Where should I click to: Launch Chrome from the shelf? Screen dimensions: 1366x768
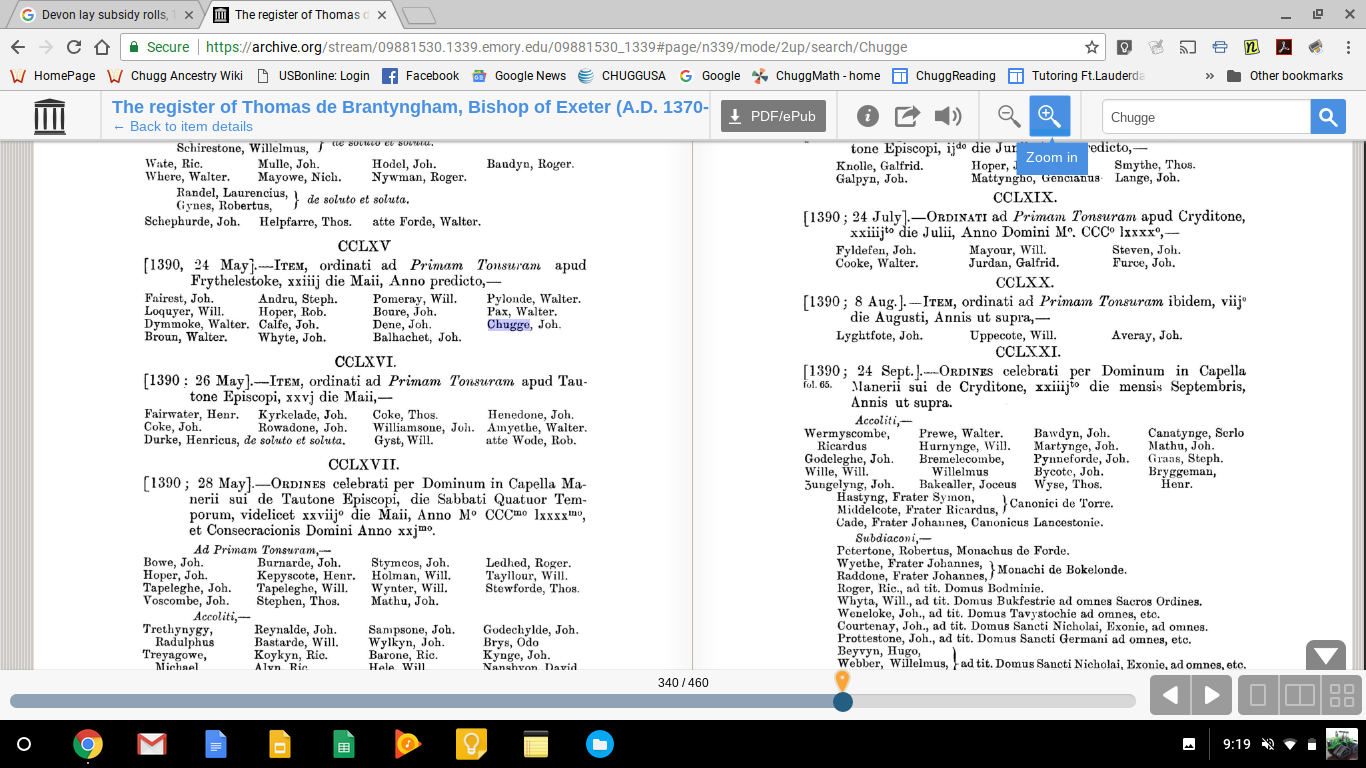pyautogui.click(x=88, y=744)
